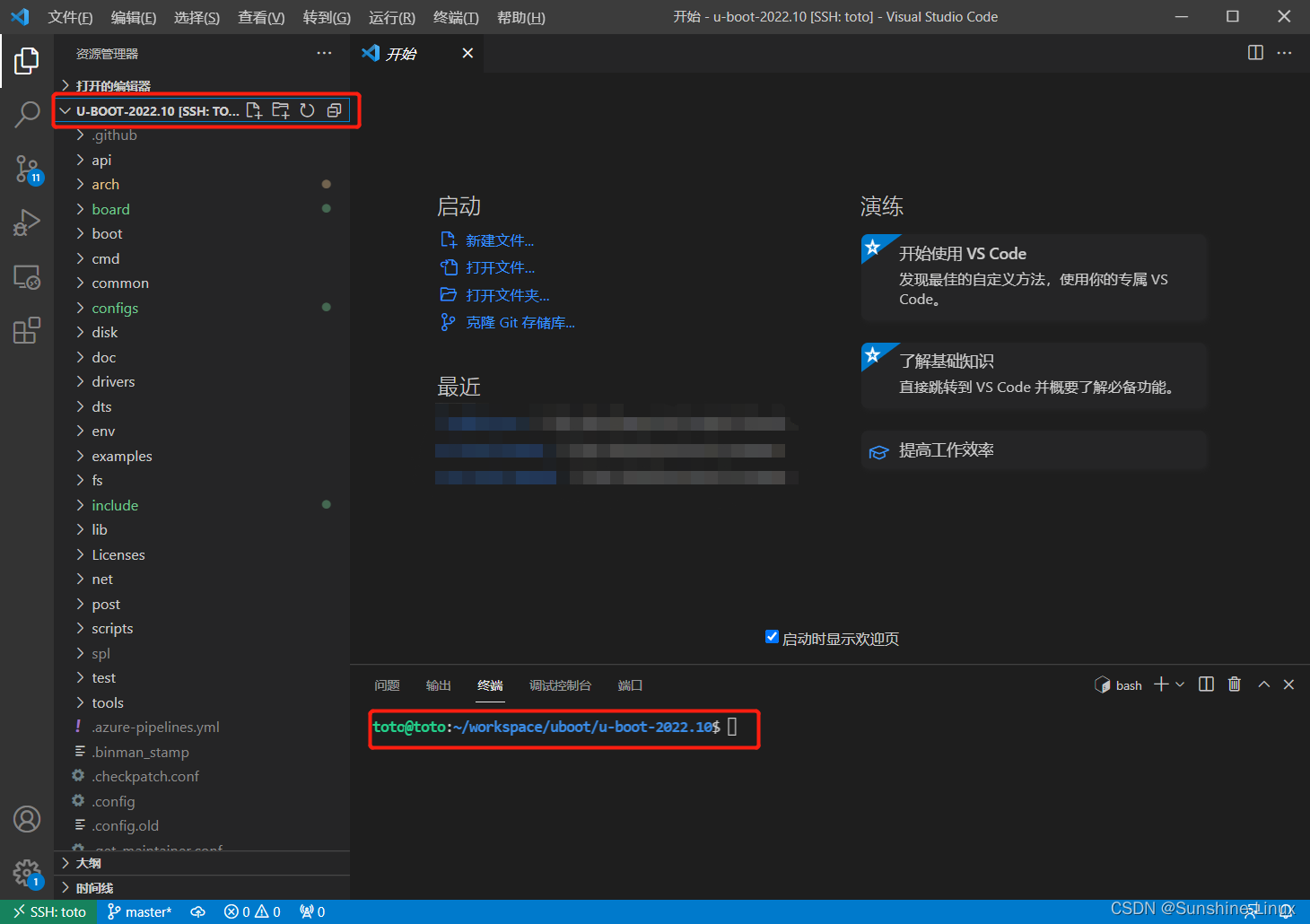Screen dimensions: 1310x924
Task: Open the terminal launch profile dropdown
Action: (x=1180, y=684)
